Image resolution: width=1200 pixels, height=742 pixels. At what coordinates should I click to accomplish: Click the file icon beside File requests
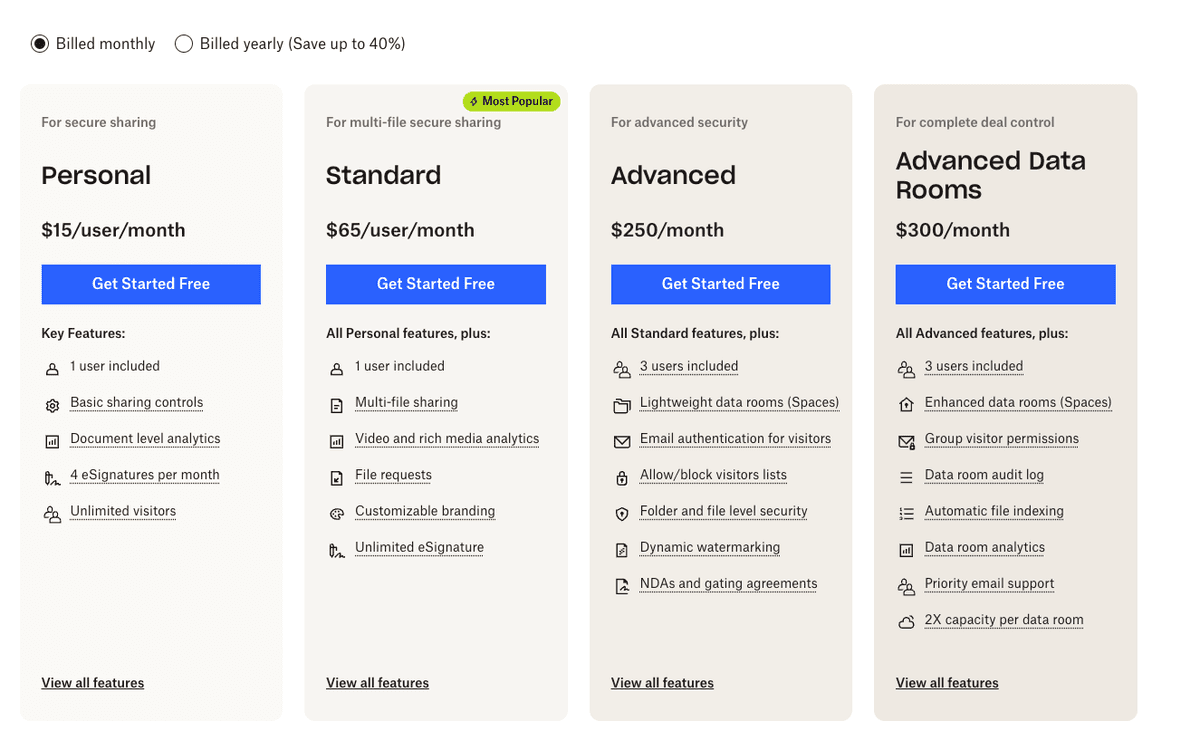(x=337, y=476)
